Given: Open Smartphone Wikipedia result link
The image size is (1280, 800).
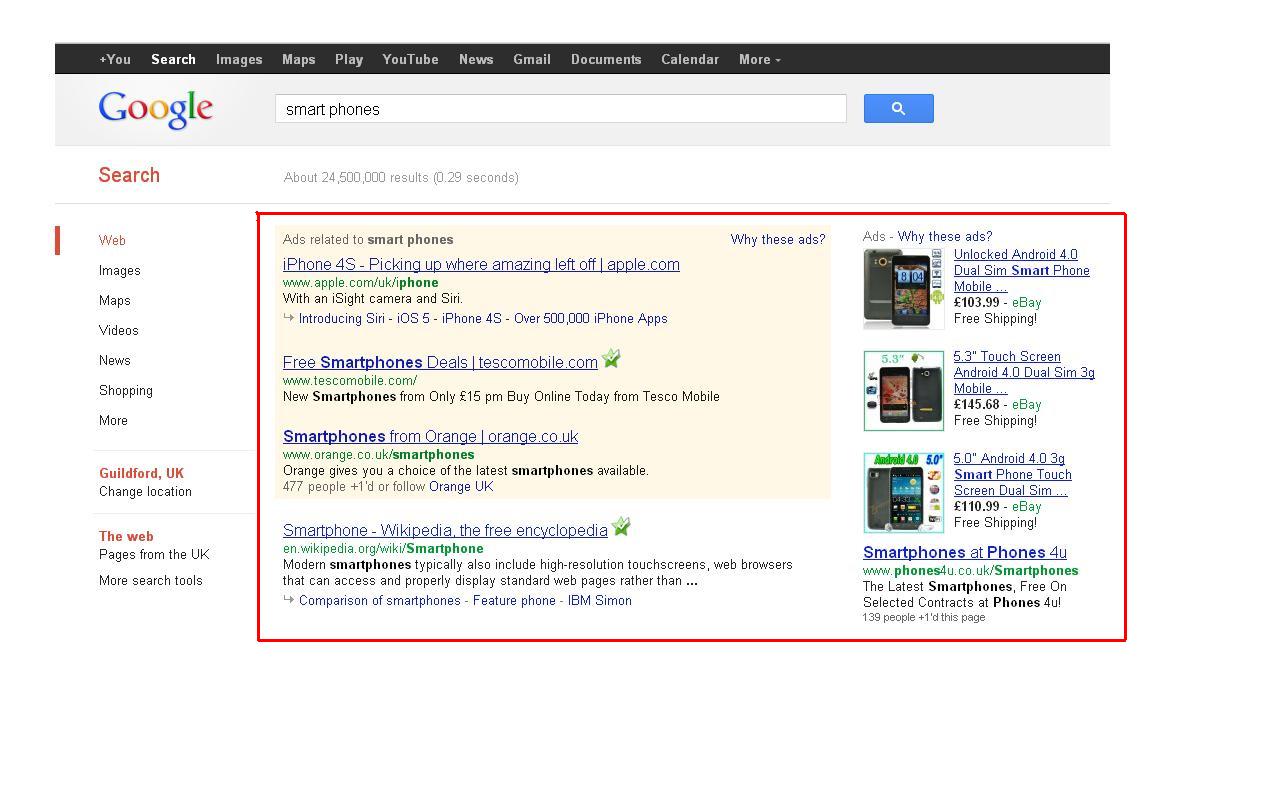Looking at the screenshot, I should click(x=445, y=530).
